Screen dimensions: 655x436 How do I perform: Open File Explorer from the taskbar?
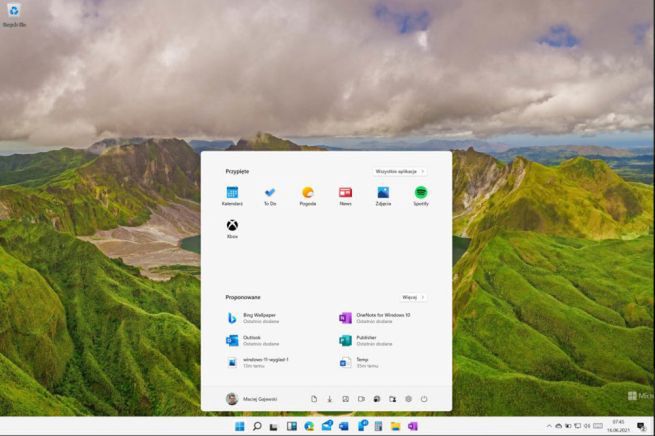(x=395, y=426)
